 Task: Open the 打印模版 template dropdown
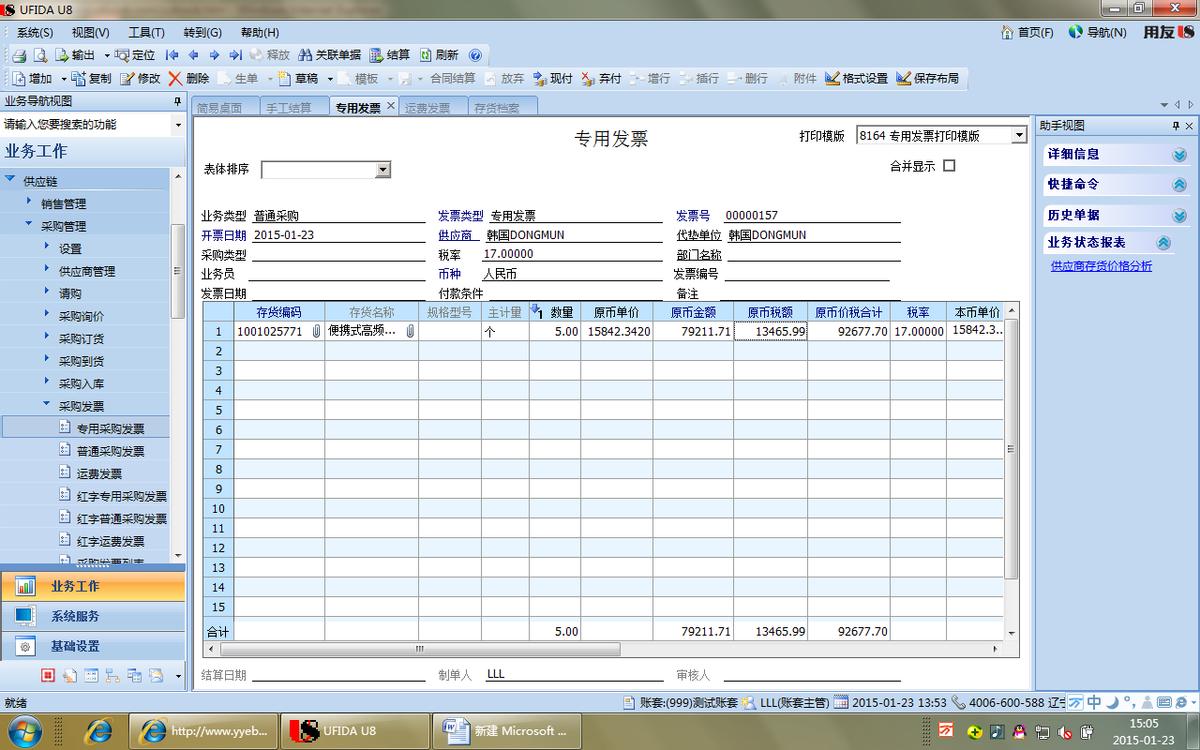1018,135
